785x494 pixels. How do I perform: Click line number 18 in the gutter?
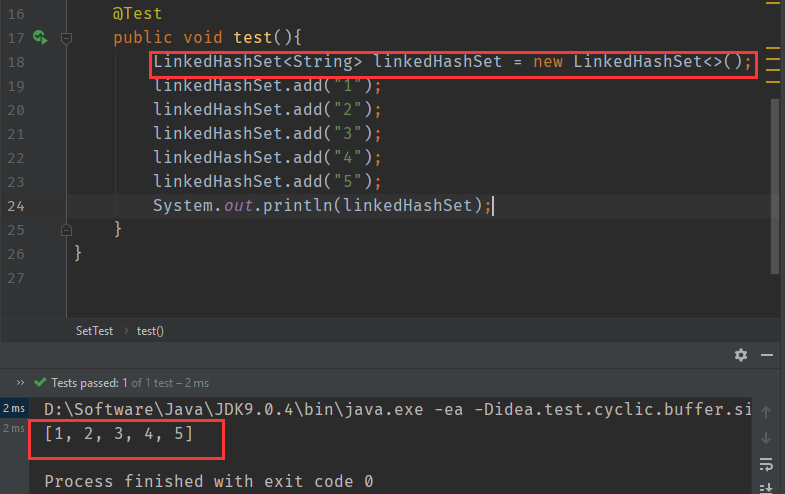point(16,62)
